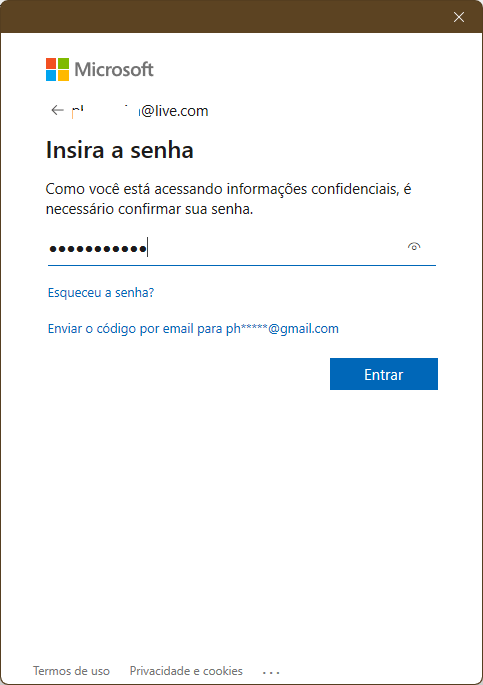483x685 pixels.
Task: Select the @live.com account address text
Action: (140, 111)
